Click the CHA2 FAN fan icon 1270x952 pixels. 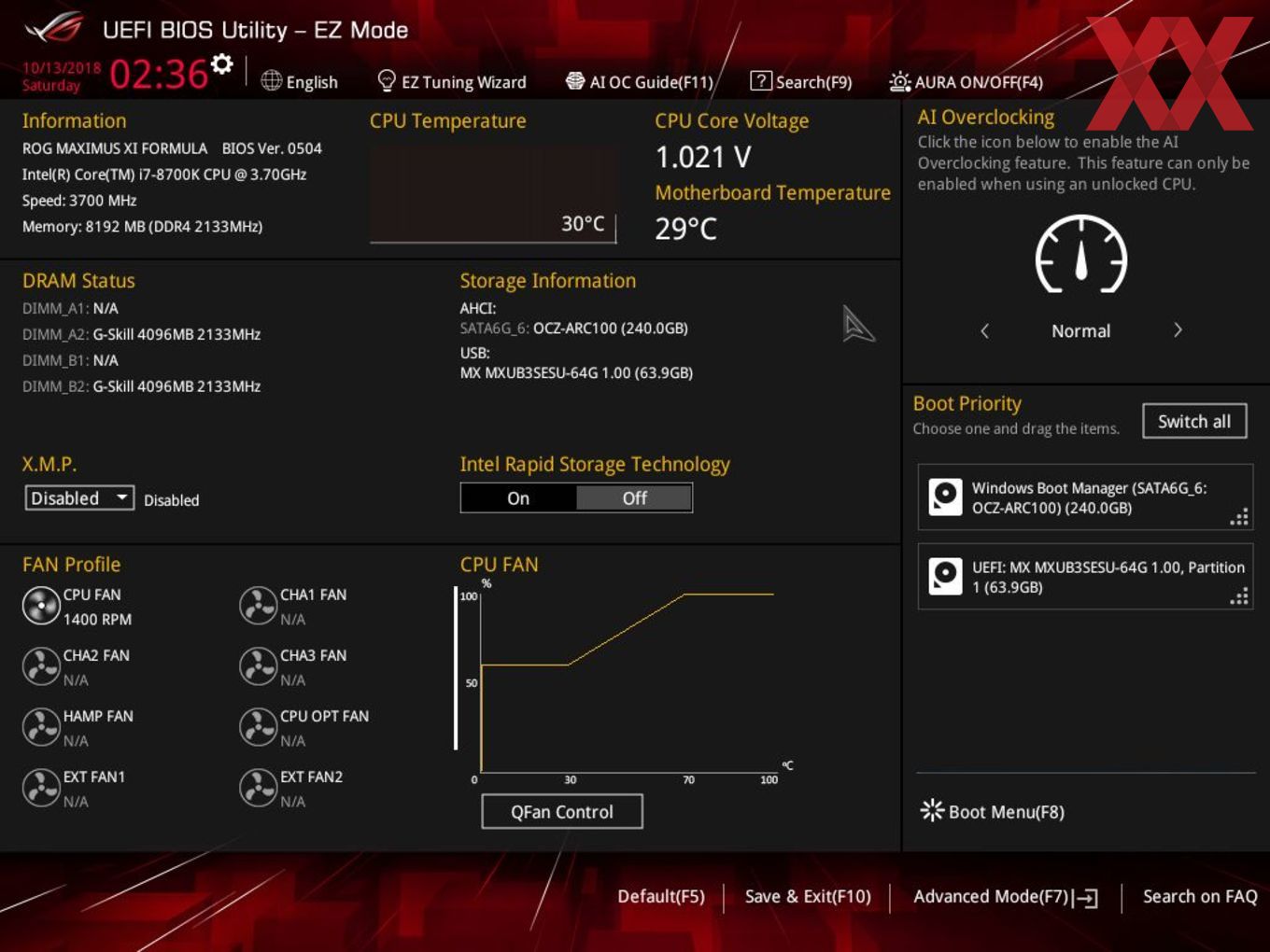pyautogui.click(x=41, y=666)
